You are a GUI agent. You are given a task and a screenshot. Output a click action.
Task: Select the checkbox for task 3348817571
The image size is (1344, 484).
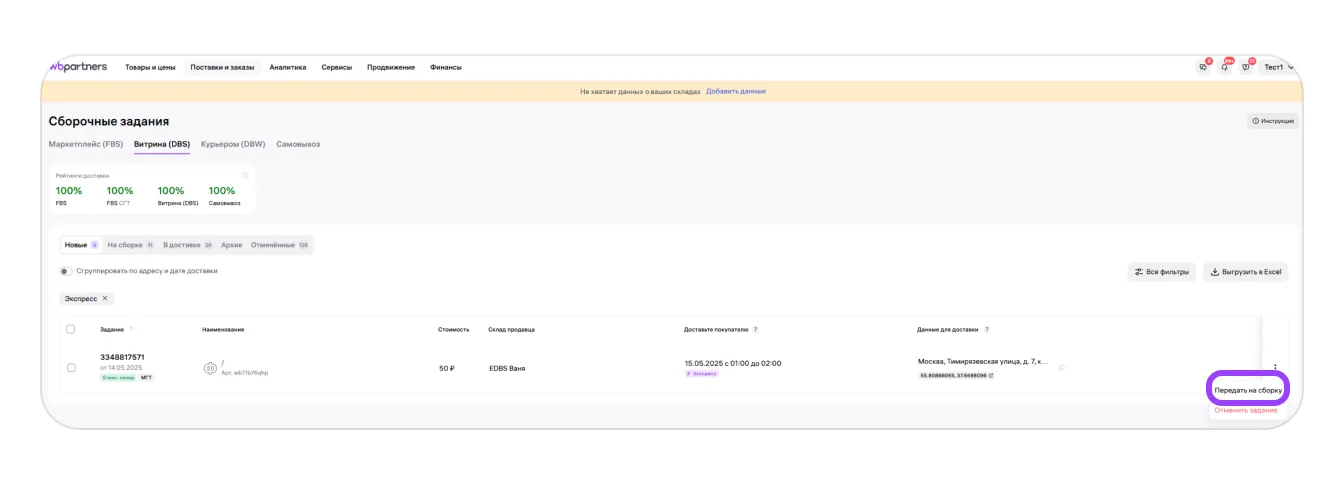click(71, 368)
